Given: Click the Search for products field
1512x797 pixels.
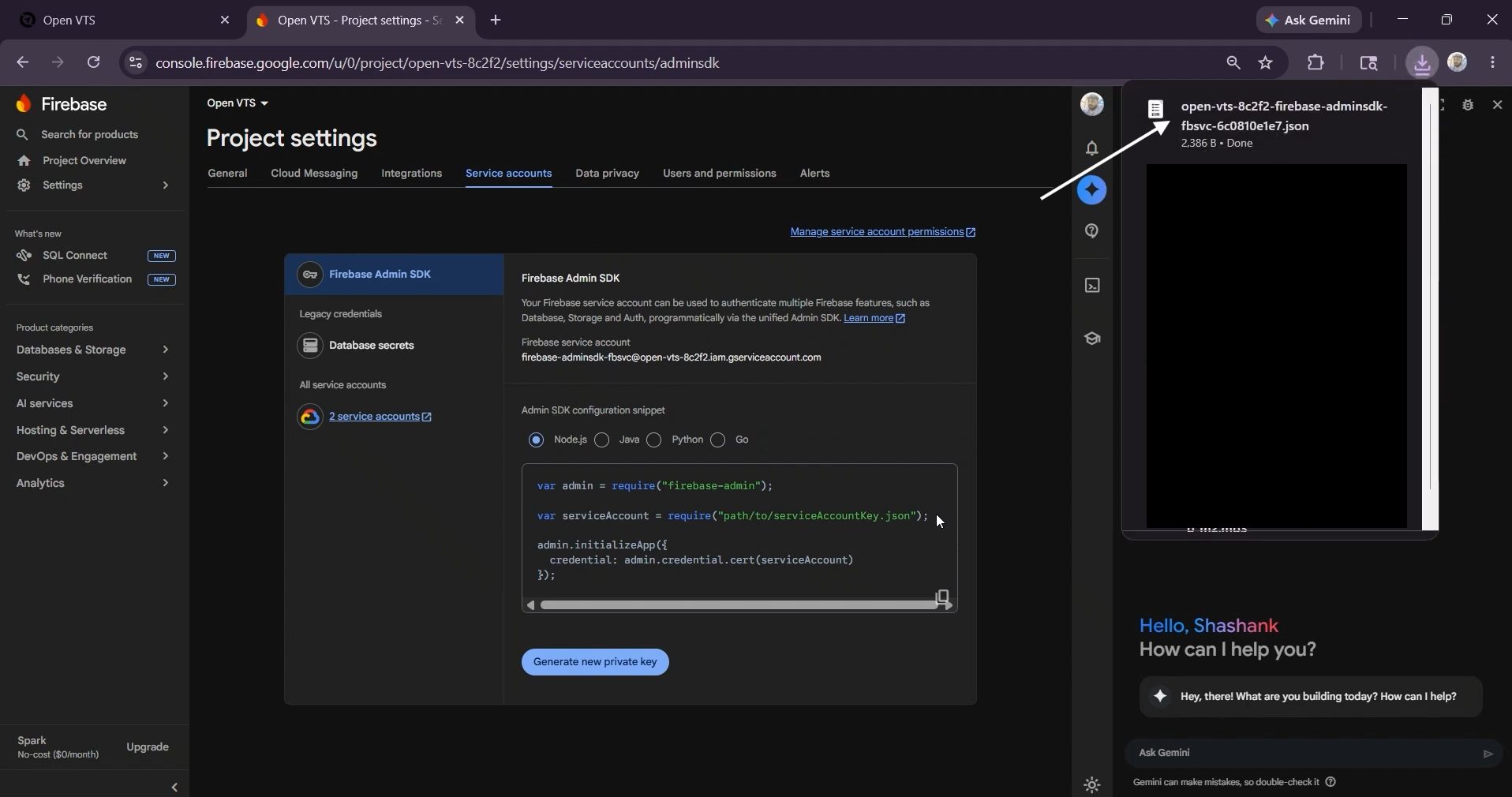Looking at the screenshot, I should pos(90,135).
